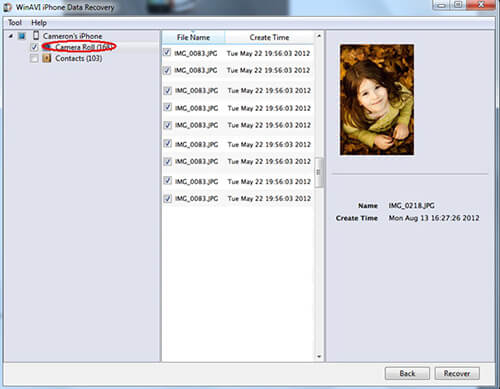Click the blue computer icon in the tree
The image size is (500, 389).
point(22,36)
